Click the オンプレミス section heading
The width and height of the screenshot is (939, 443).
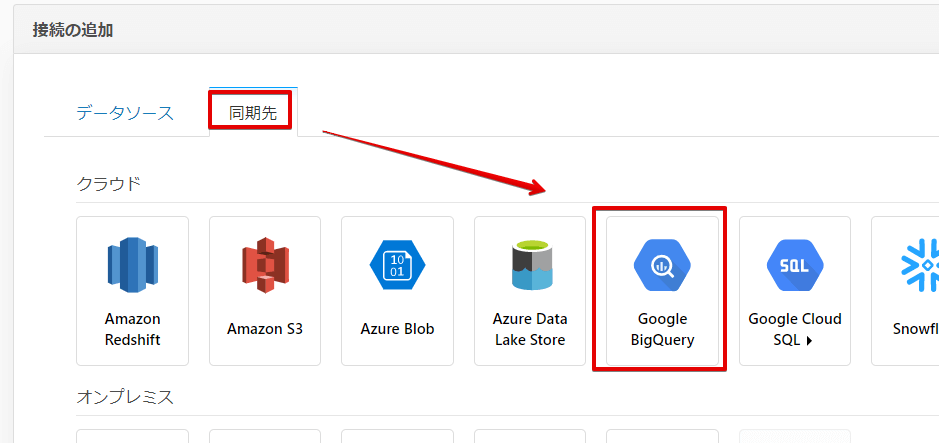[125, 397]
